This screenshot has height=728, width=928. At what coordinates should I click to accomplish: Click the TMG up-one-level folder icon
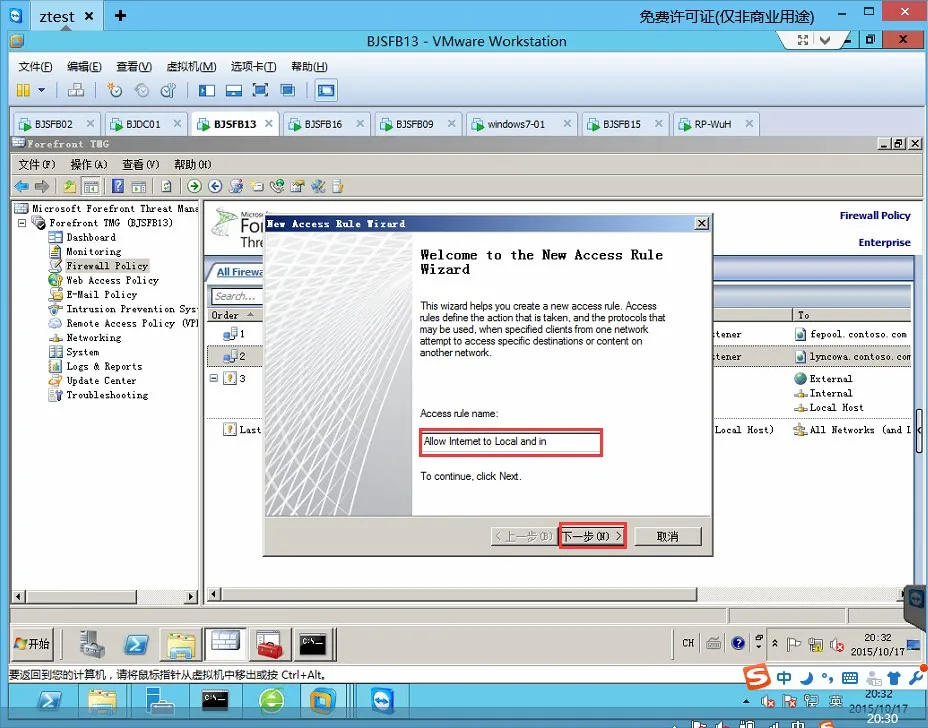pyautogui.click(x=70, y=186)
